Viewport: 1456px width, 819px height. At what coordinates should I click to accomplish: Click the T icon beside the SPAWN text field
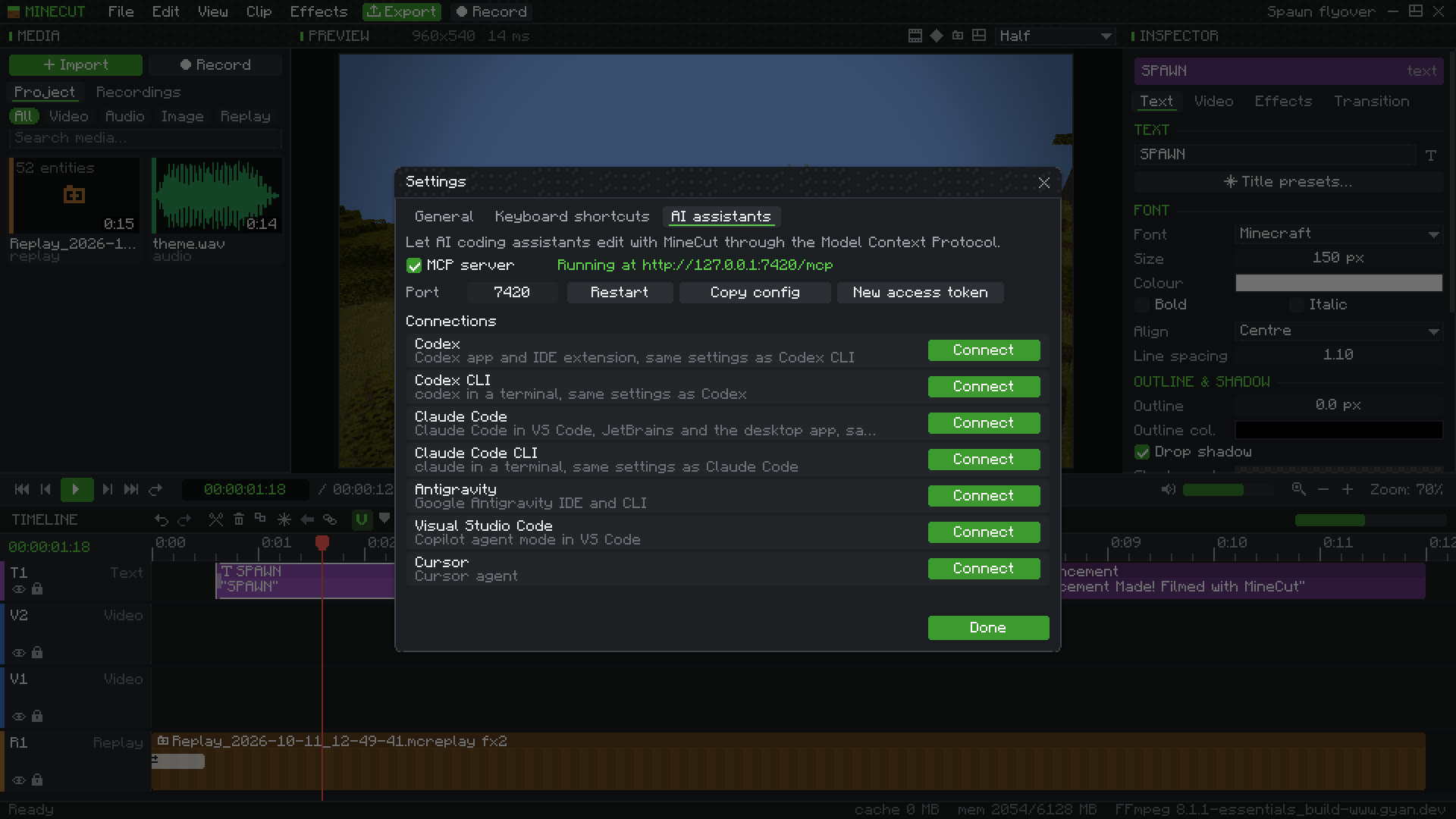click(x=1431, y=155)
